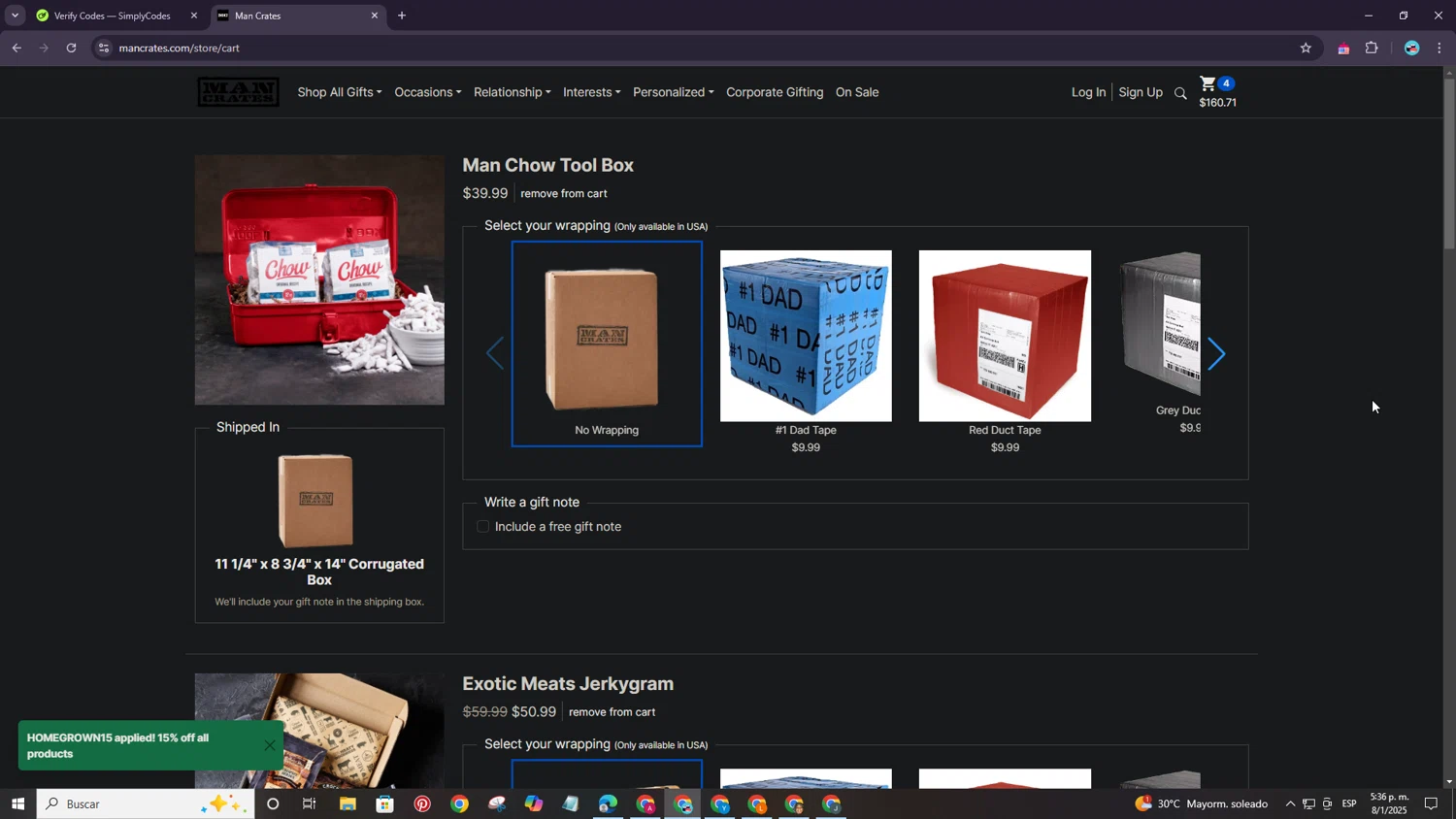Screen dimensions: 1456x819
Task: Click the pink gift extension icon
Action: tap(1343, 49)
